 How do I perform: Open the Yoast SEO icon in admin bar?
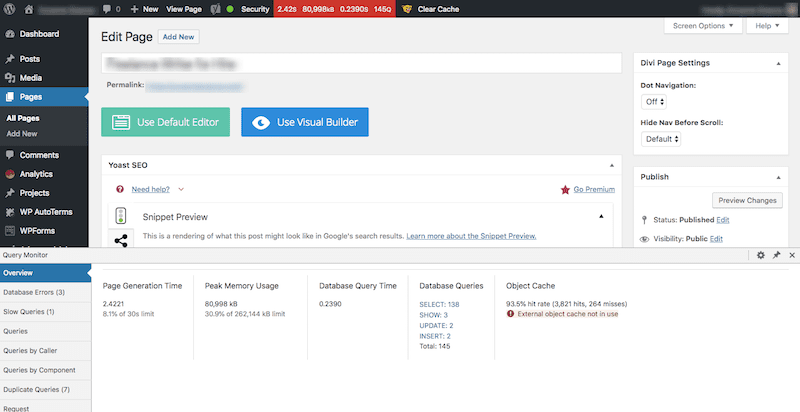tap(216, 9)
